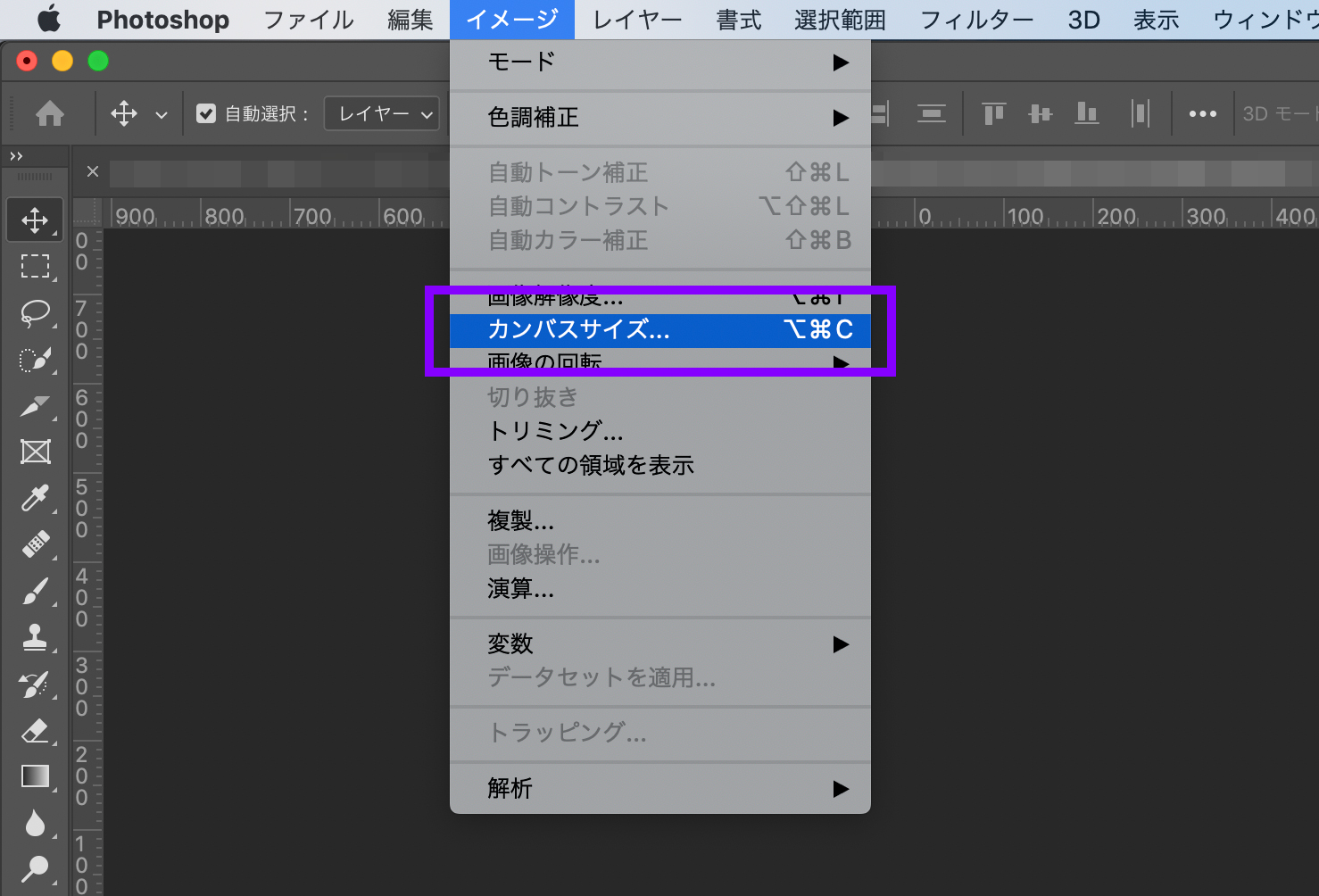This screenshot has width=1319, height=896.
Task: Open the 表示 menu
Action: (1157, 20)
